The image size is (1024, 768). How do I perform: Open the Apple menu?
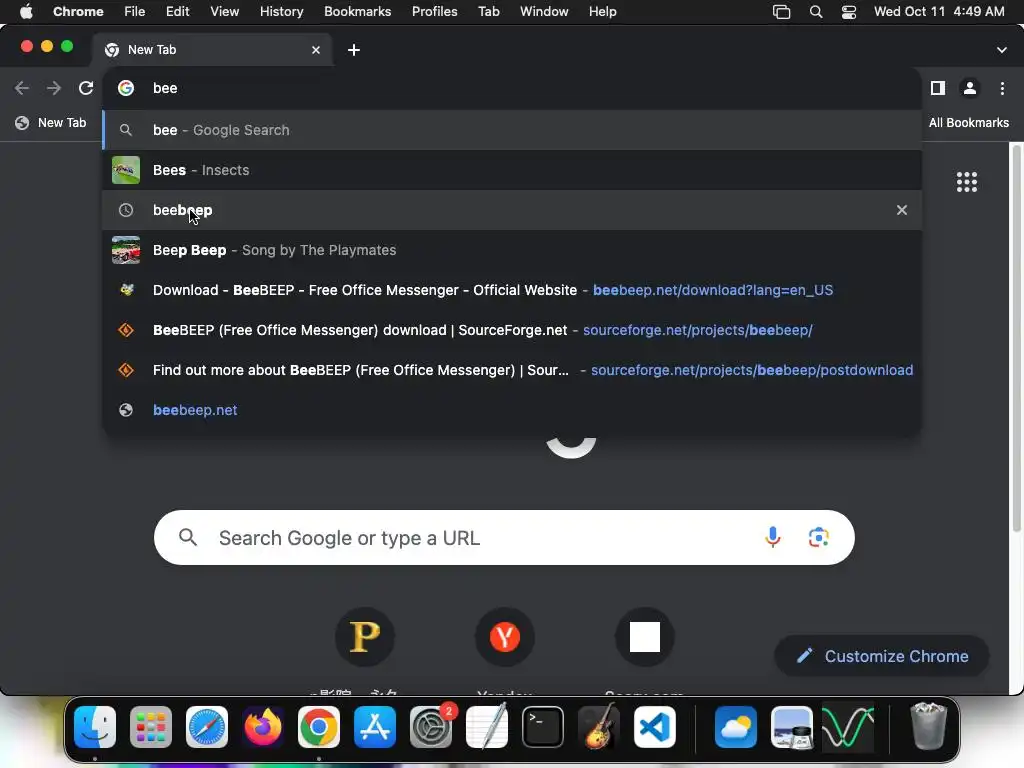click(26, 12)
